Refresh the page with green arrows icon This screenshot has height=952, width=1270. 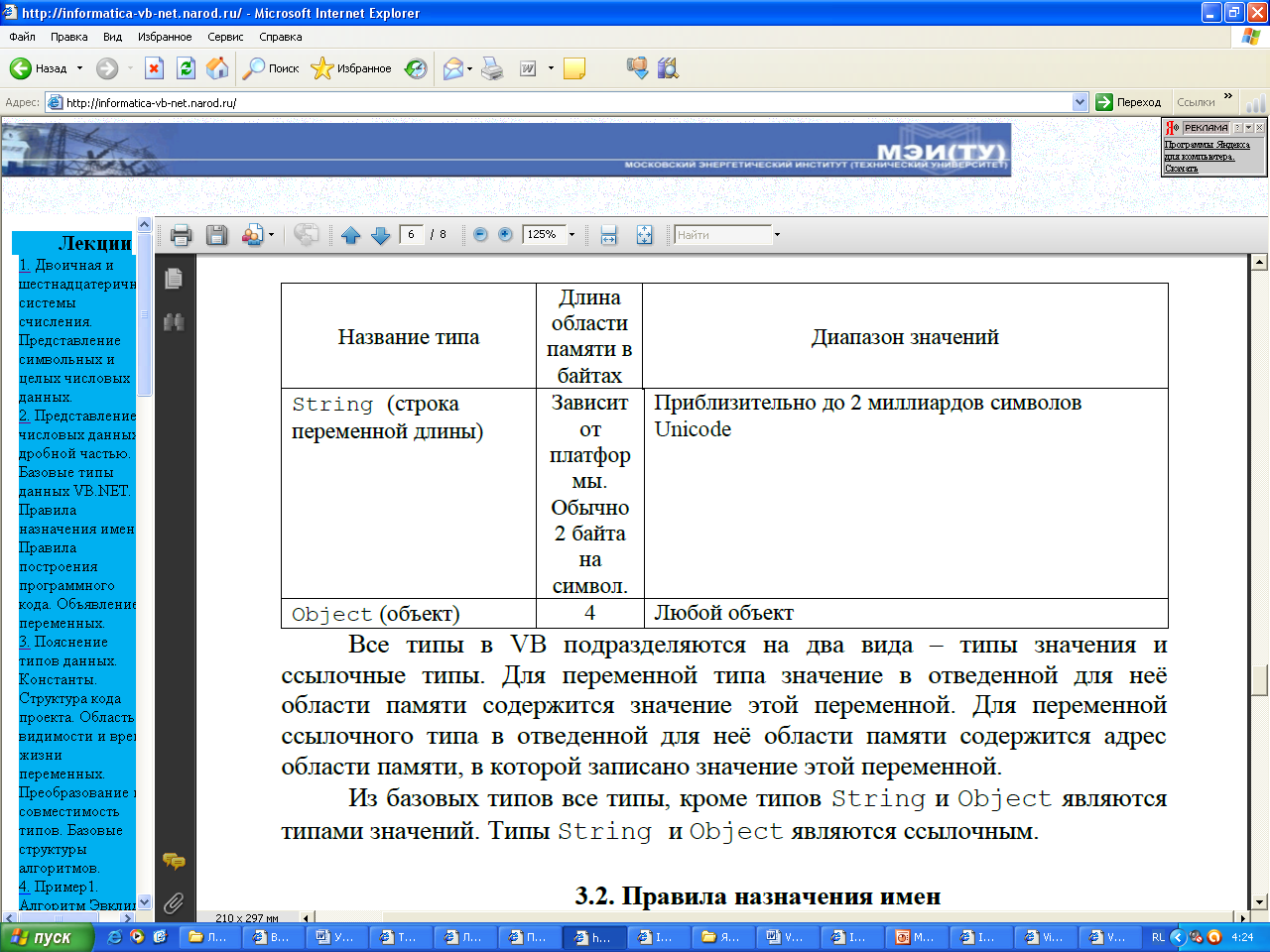(x=186, y=68)
